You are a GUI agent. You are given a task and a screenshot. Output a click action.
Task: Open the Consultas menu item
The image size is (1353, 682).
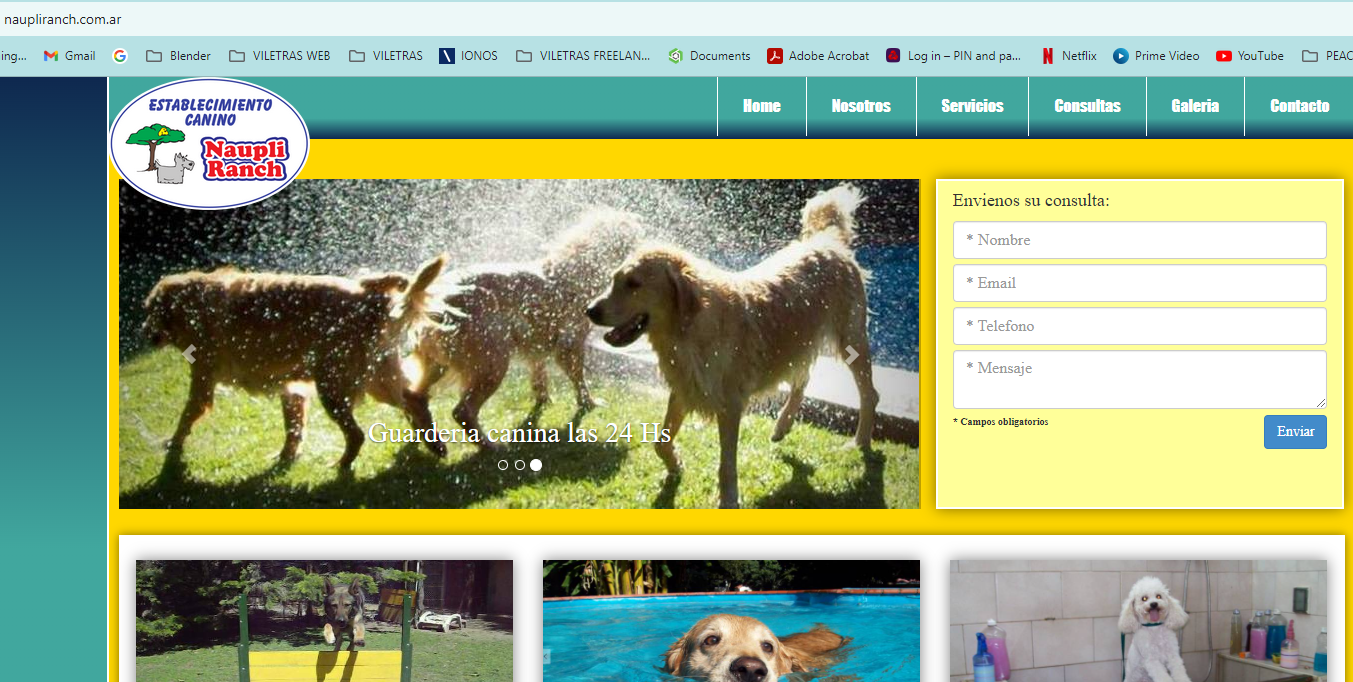1087,106
